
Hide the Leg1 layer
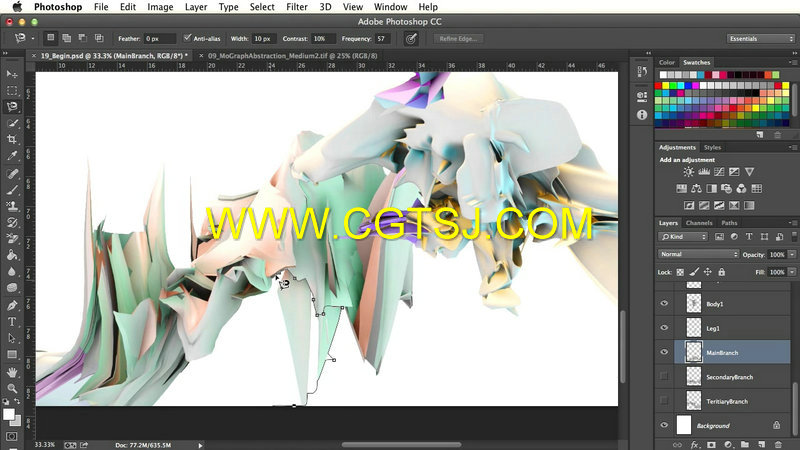[x=664, y=328]
